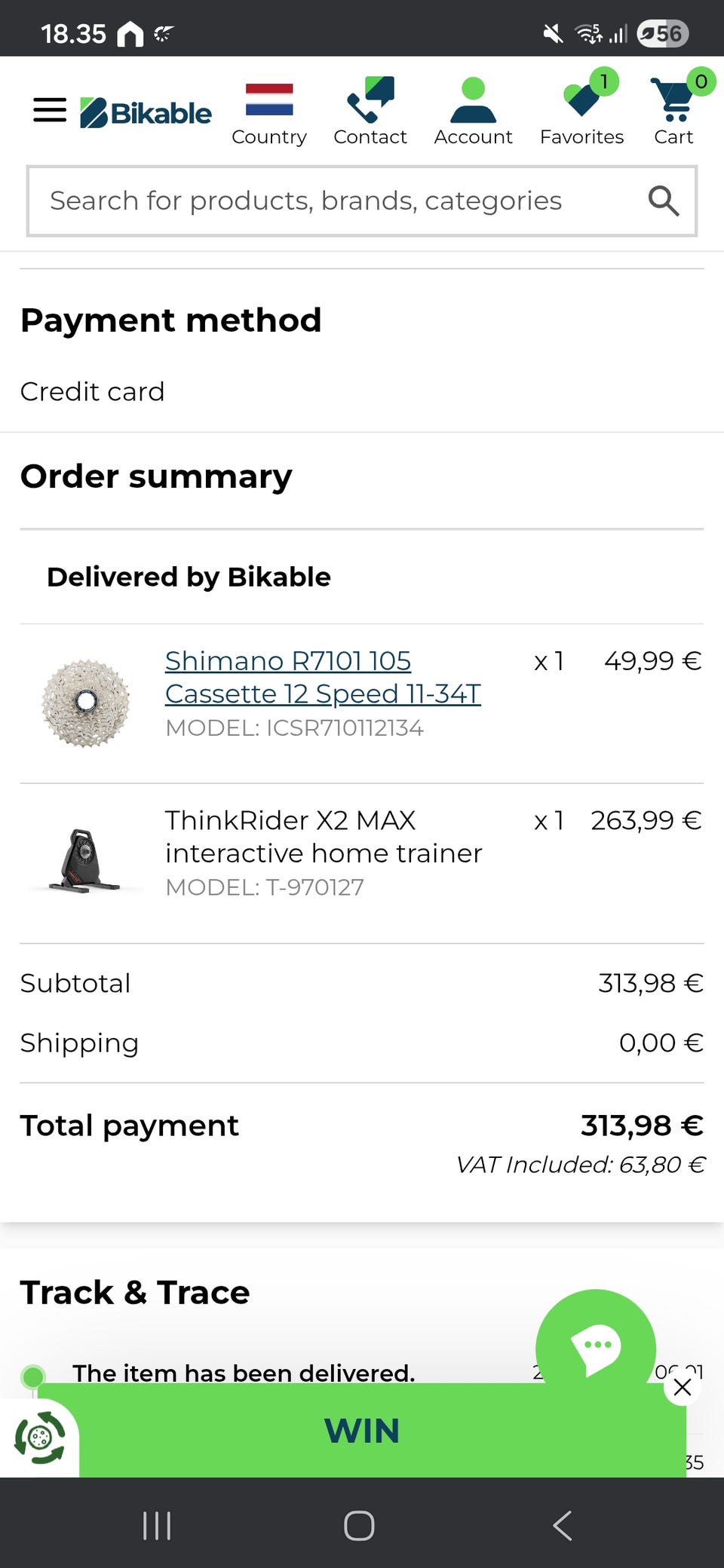Image resolution: width=724 pixels, height=1568 pixels.
Task: Tap the ThinkRider X2 MAX trainer thumbnail
Action: coord(85,861)
